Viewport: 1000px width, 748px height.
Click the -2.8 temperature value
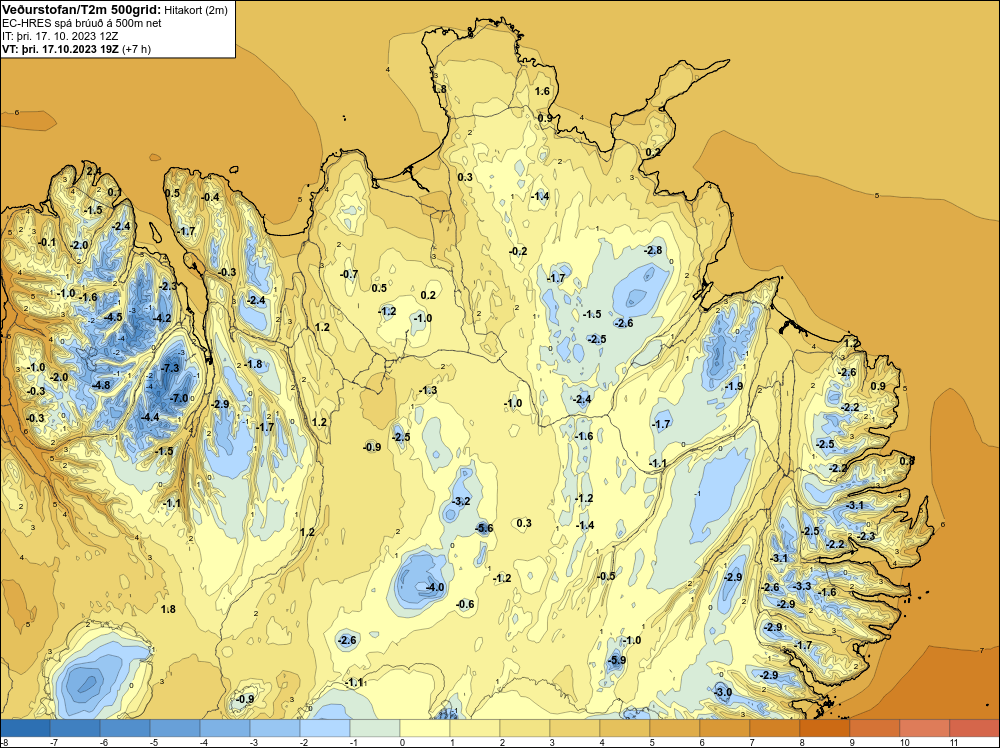point(653,250)
